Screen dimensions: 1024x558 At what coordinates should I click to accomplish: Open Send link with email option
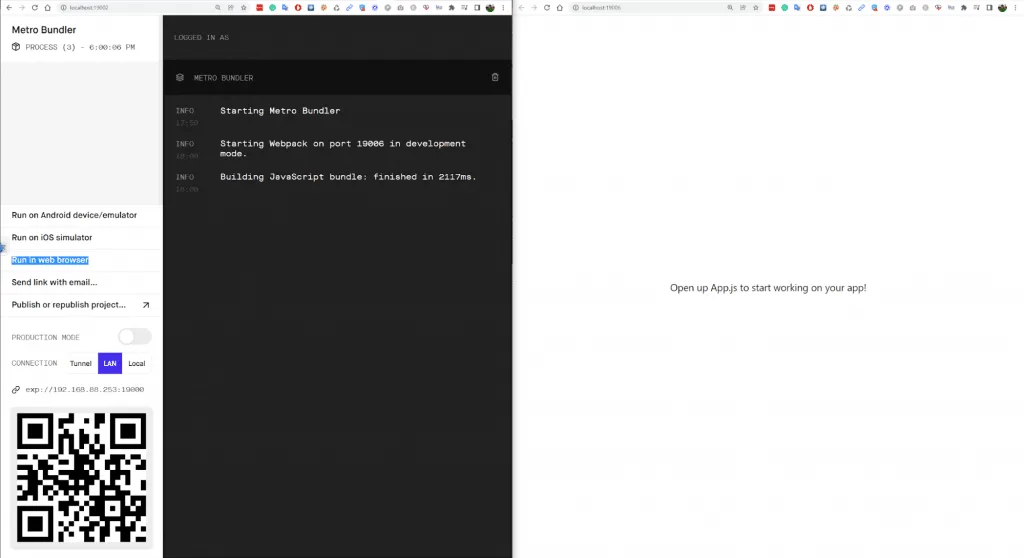(54, 282)
